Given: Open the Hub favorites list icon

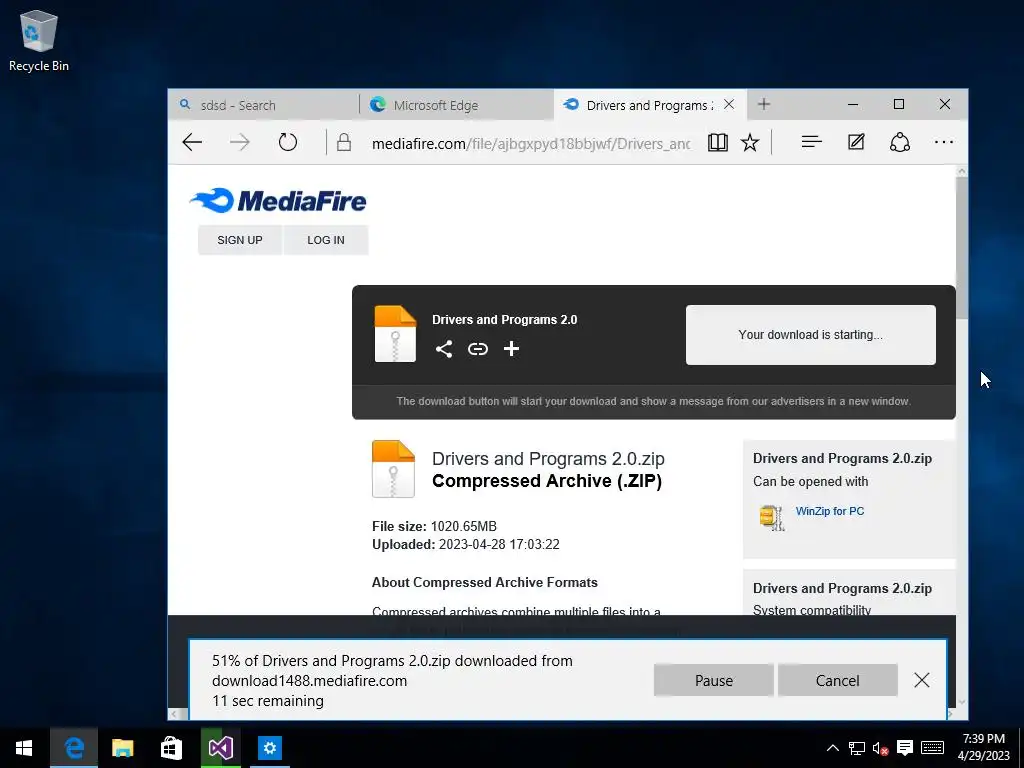Looking at the screenshot, I should pos(811,142).
